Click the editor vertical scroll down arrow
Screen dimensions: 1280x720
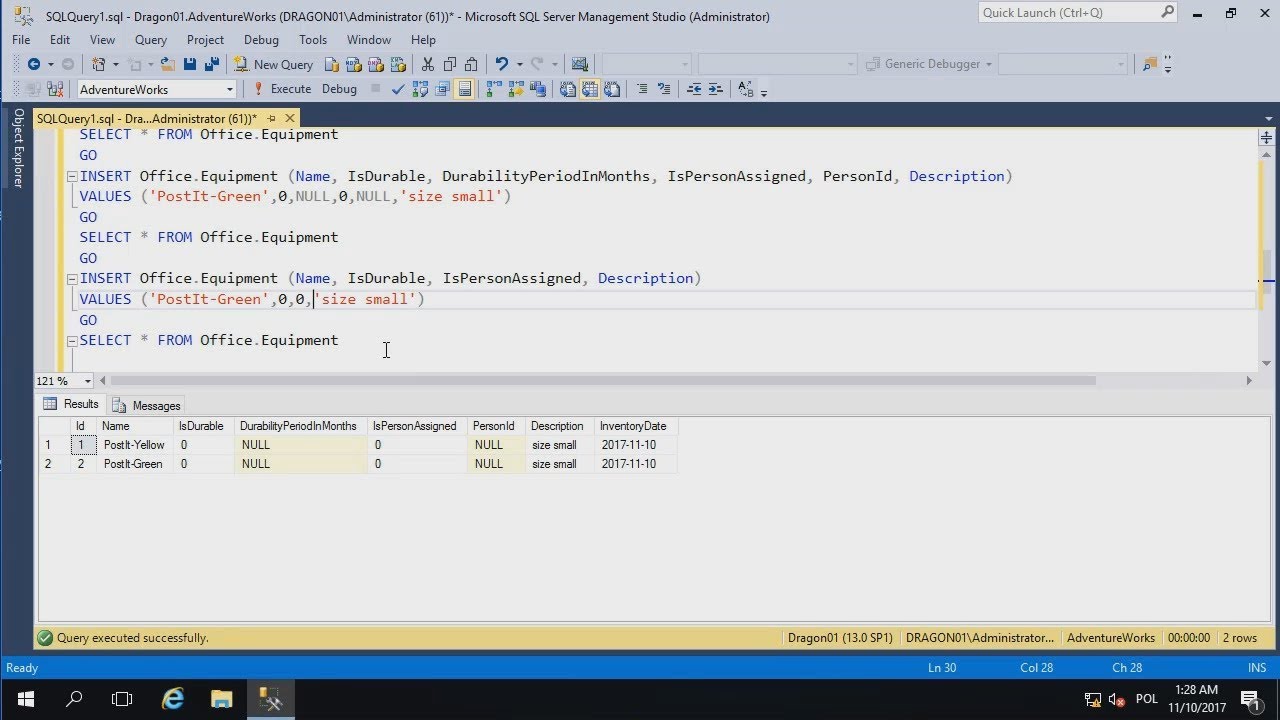[1266, 363]
